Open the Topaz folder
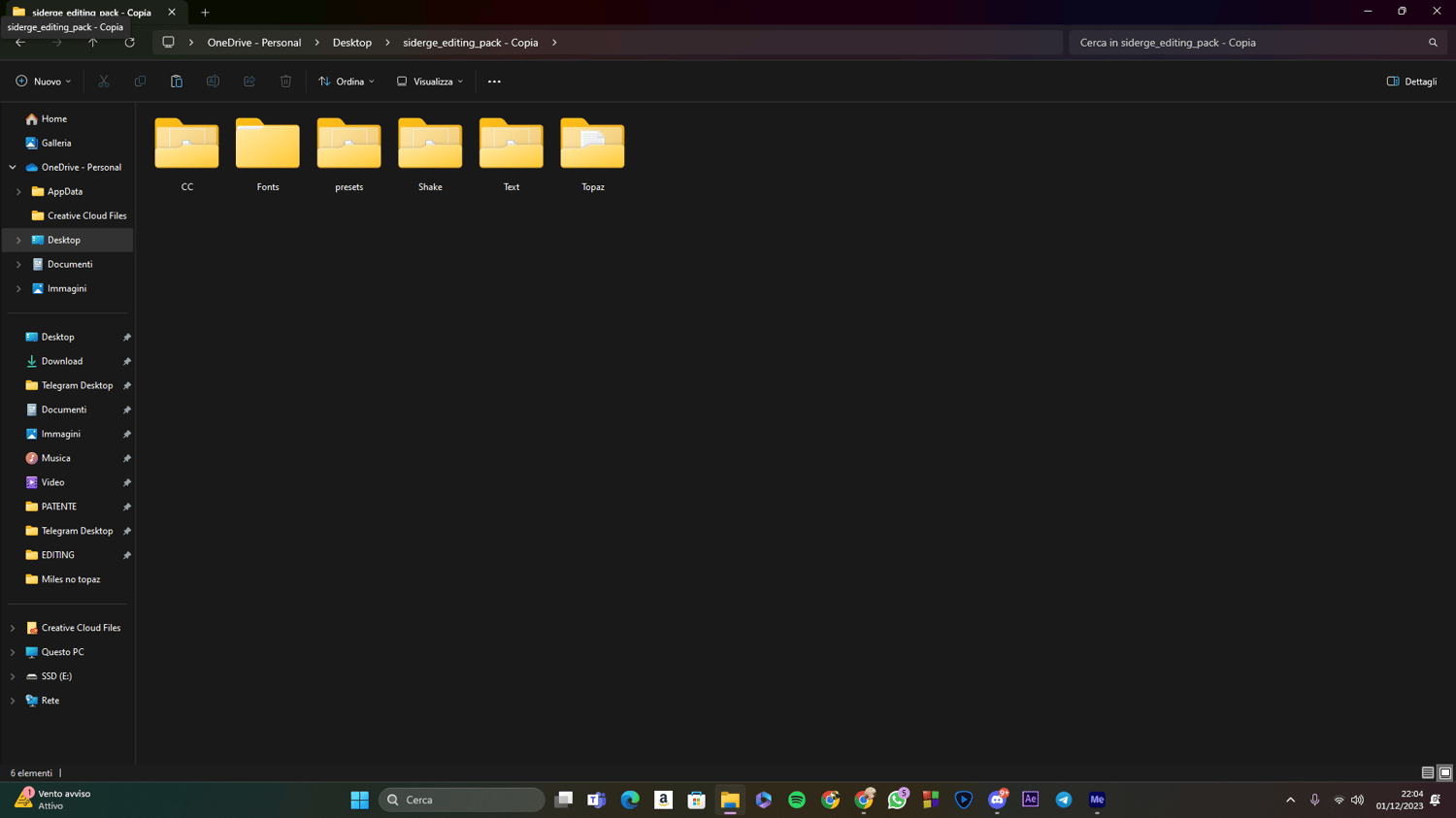This screenshot has height=818, width=1456. [x=592, y=154]
